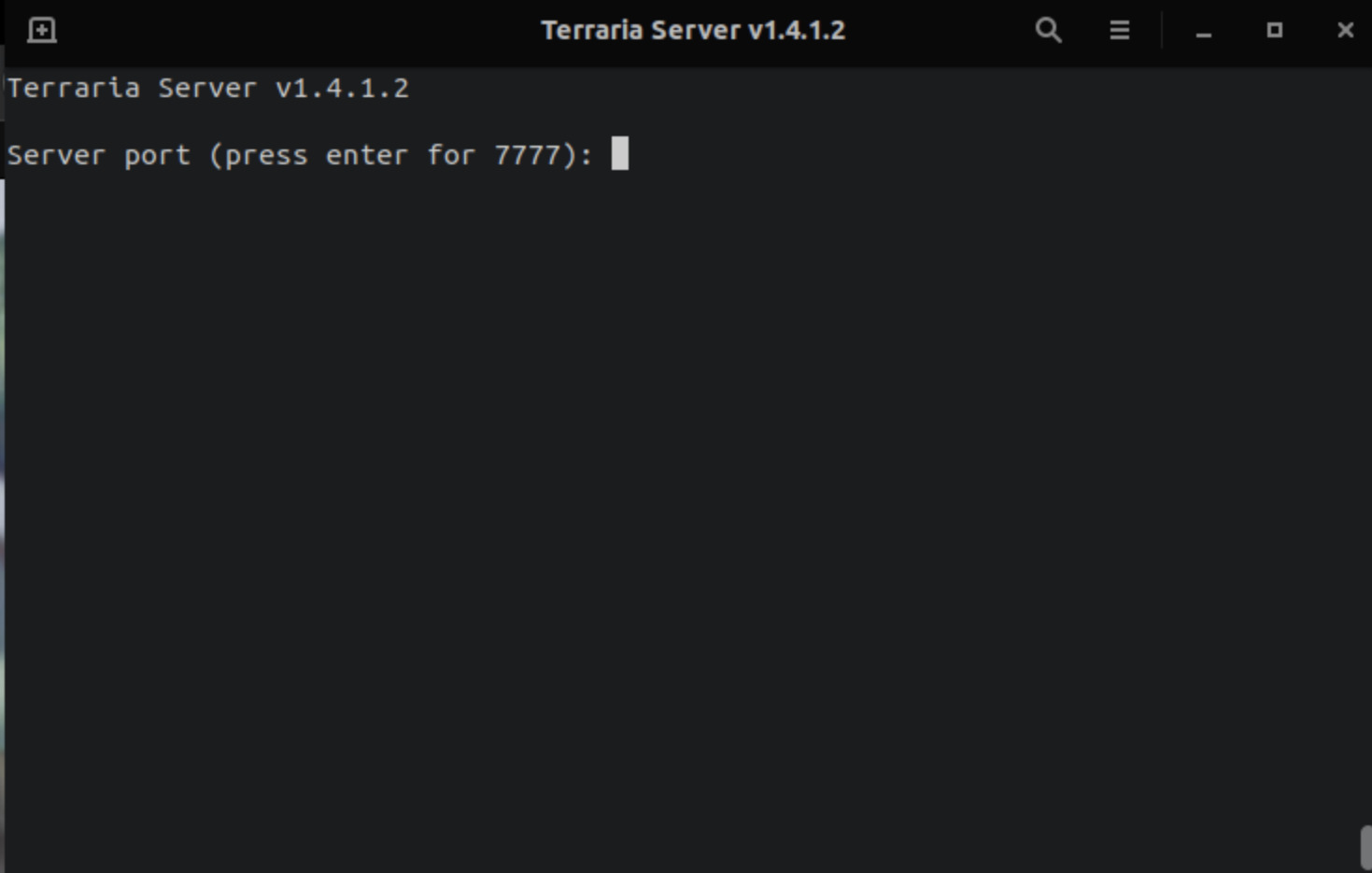Click the terminal cursor block

click(619, 154)
